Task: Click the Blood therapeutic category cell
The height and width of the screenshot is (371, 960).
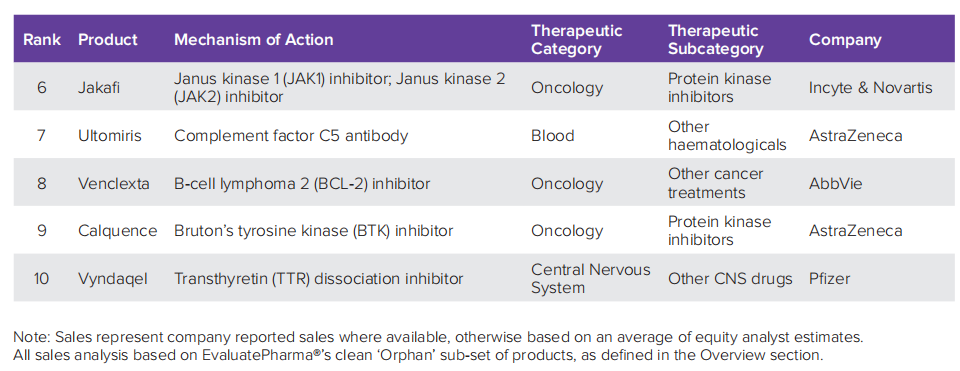Action: click(x=552, y=135)
